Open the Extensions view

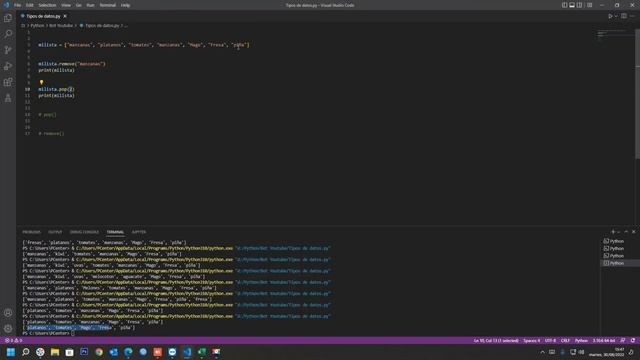point(8,82)
